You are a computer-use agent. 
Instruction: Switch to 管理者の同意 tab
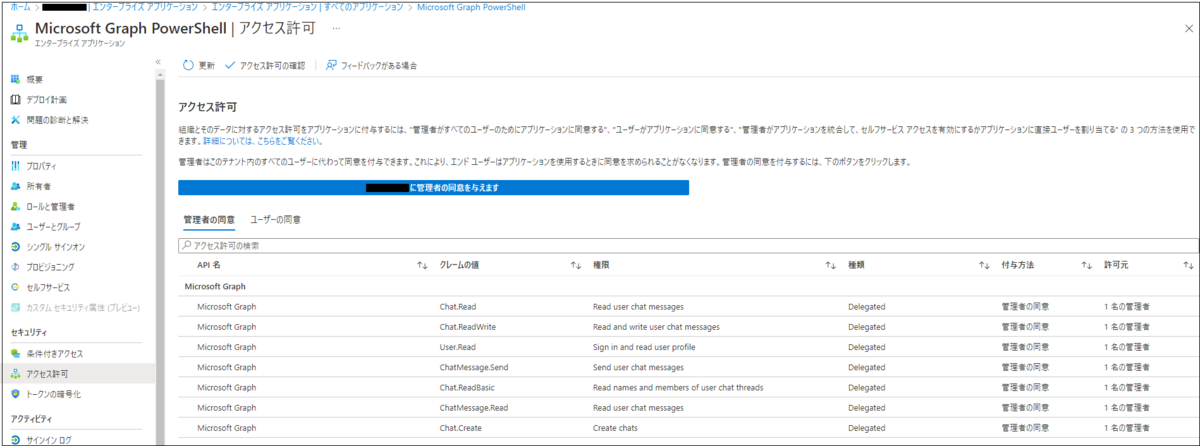point(209,219)
